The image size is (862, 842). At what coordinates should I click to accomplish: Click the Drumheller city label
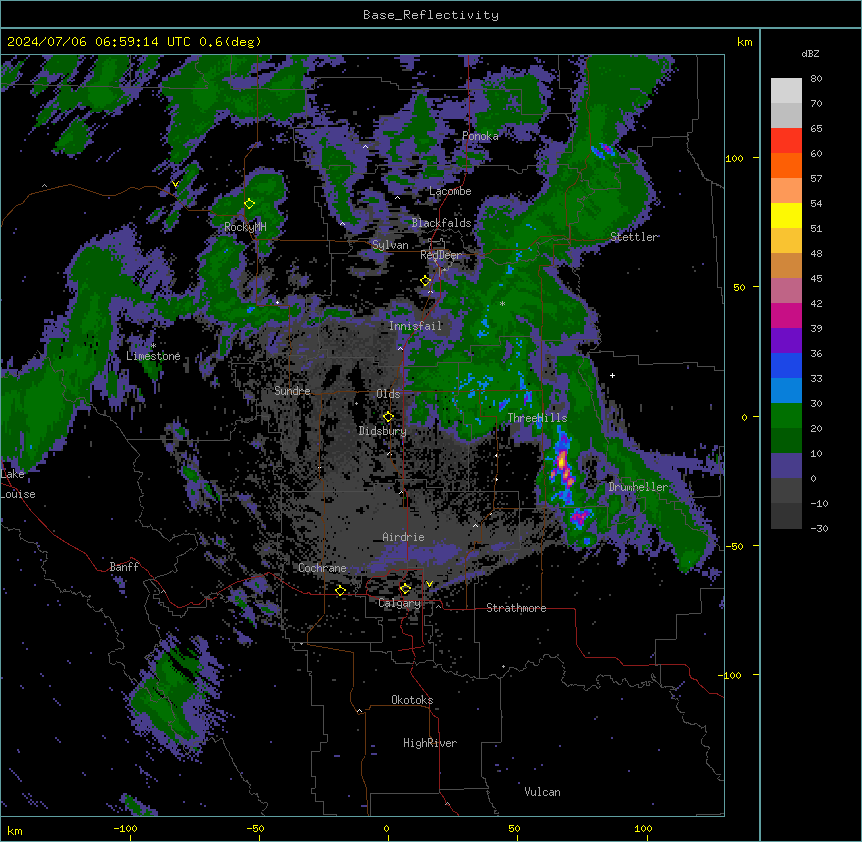tap(638, 487)
